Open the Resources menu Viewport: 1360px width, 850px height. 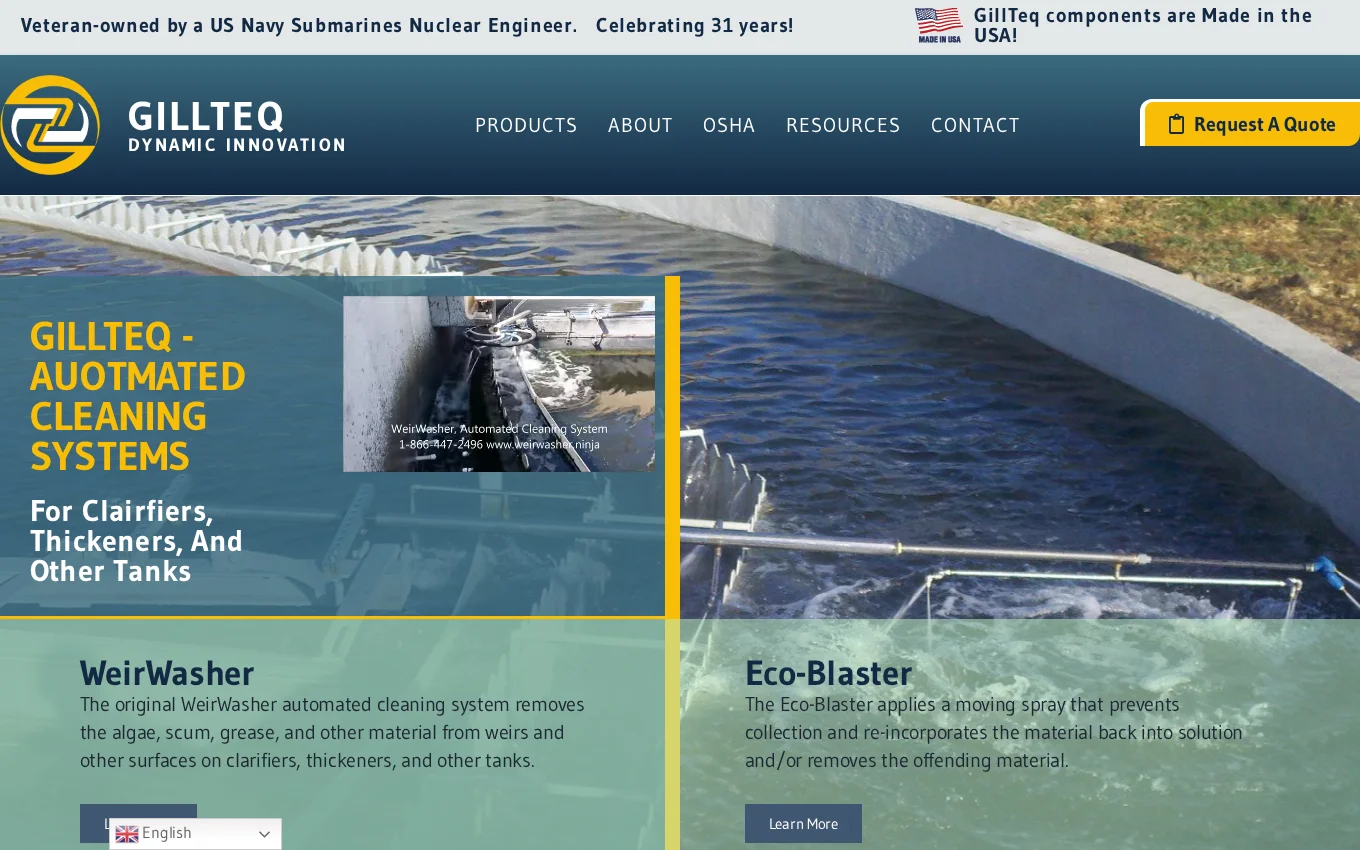click(843, 125)
